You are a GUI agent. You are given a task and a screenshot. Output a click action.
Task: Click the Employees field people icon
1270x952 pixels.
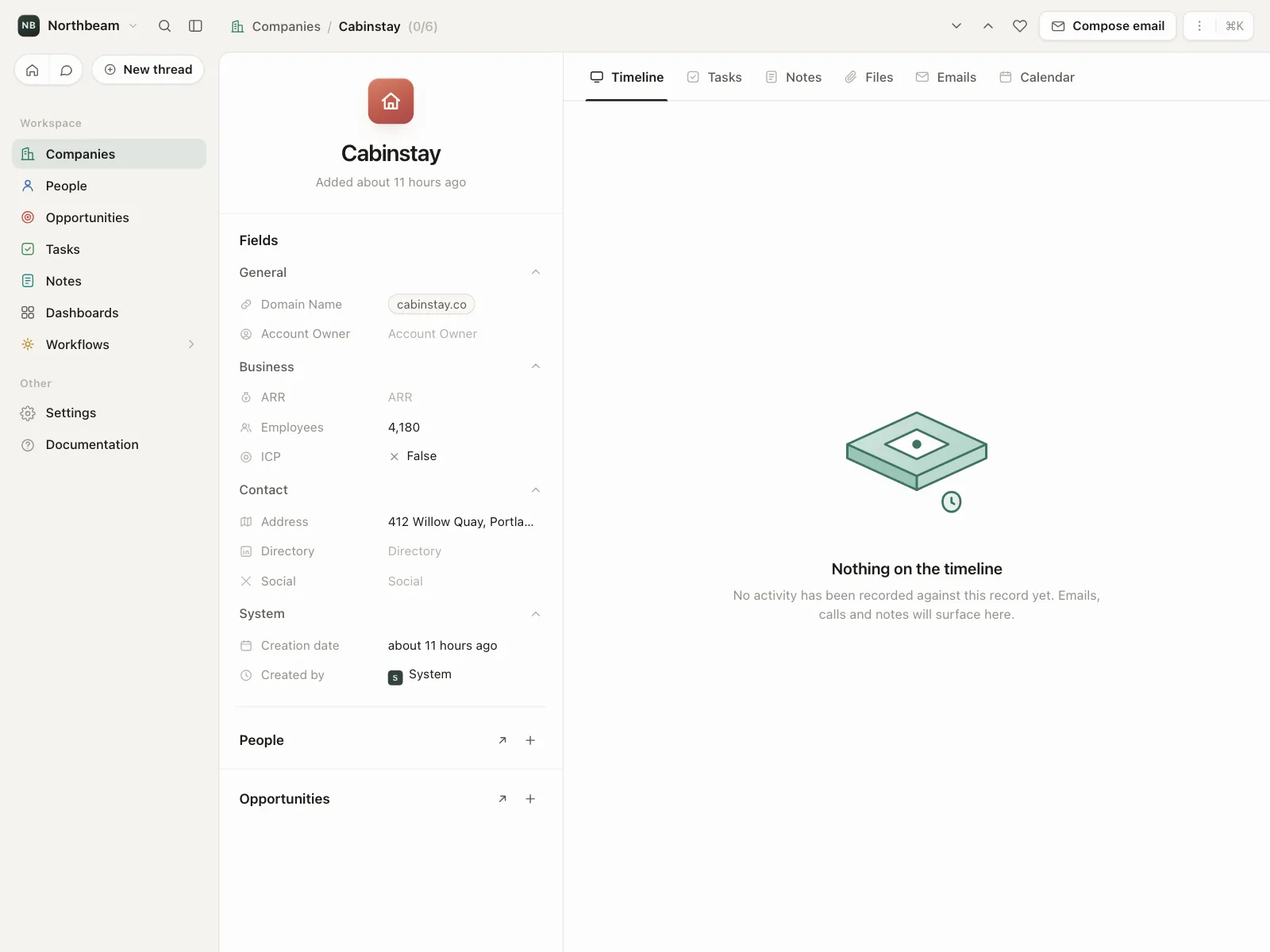246,428
